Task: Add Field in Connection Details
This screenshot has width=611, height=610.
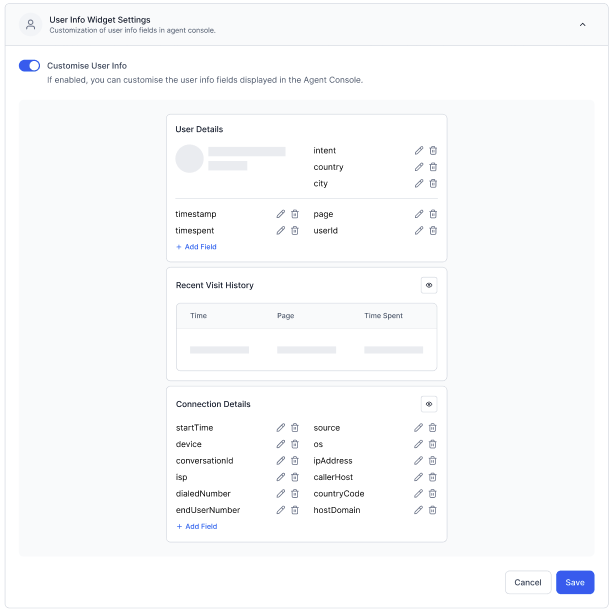Action: [x=197, y=526]
